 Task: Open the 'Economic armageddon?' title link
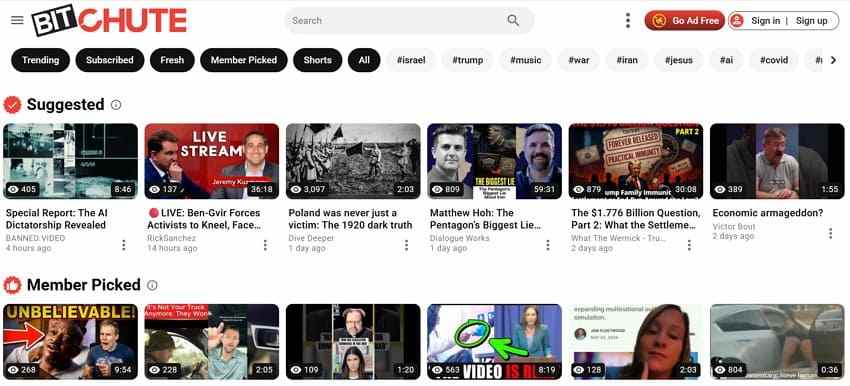pos(768,213)
